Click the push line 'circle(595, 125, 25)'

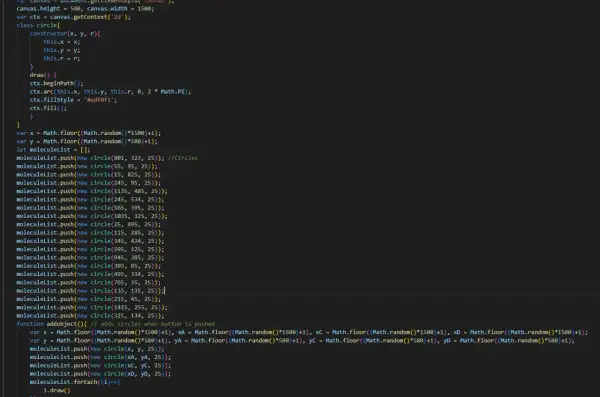(90, 250)
